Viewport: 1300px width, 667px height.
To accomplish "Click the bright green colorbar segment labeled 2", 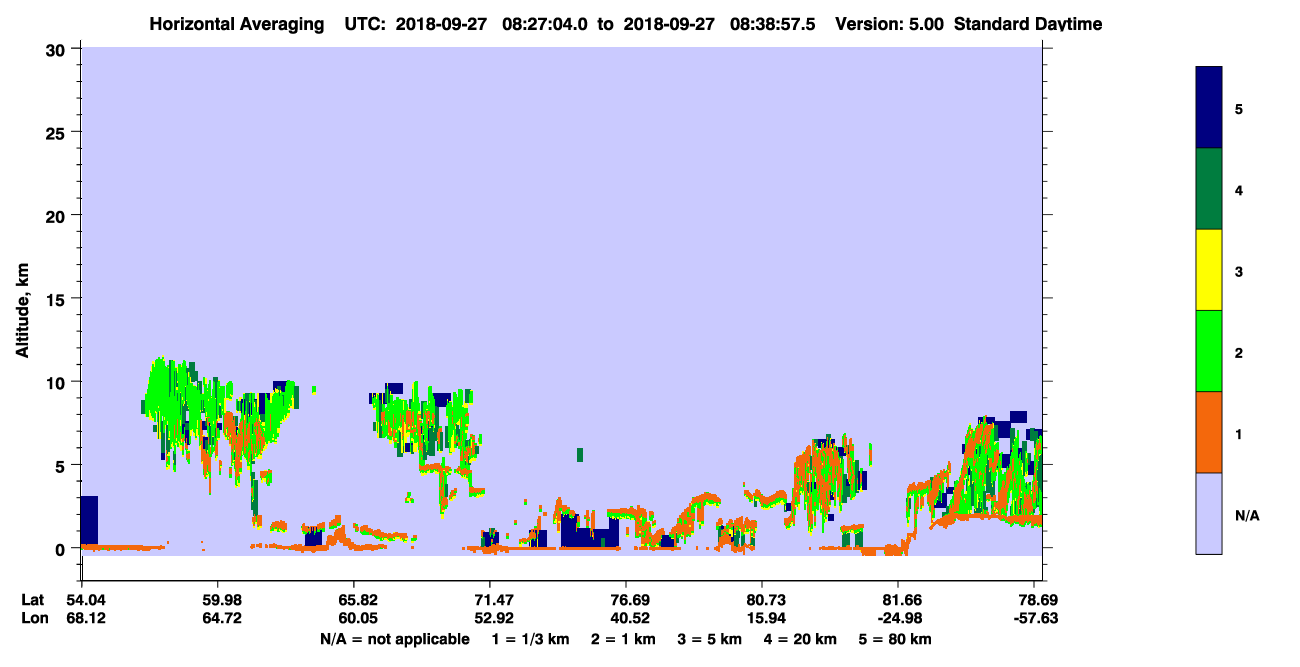I will click(x=1209, y=351).
